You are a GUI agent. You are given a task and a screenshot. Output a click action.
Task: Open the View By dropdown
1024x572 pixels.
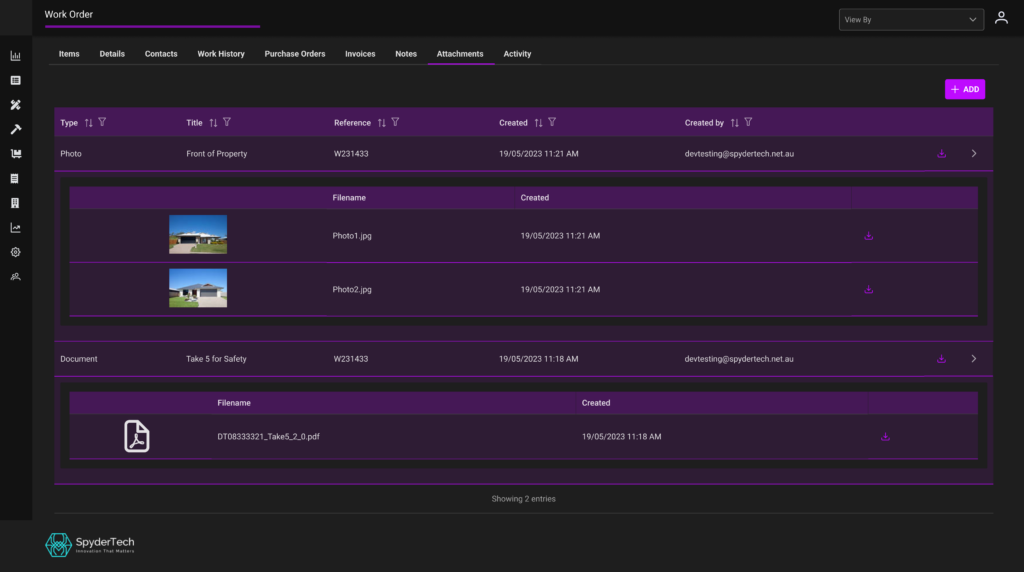pos(910,19)
